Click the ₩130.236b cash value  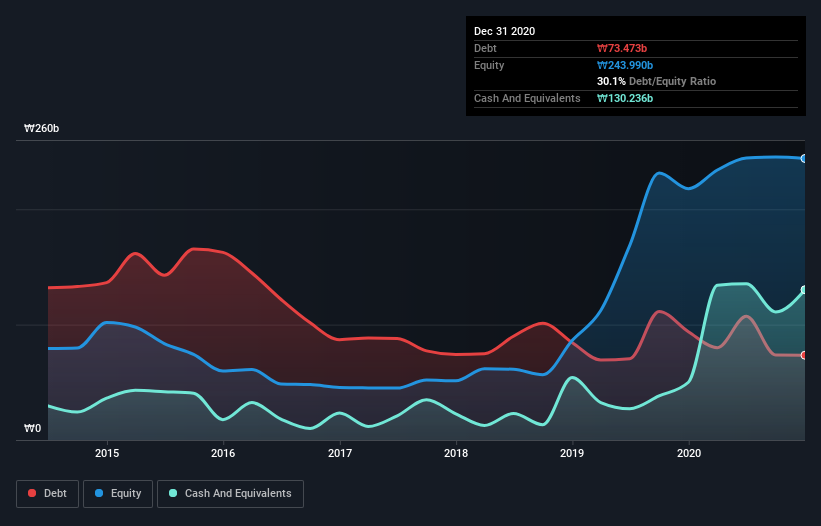click(x=625, y=98)
